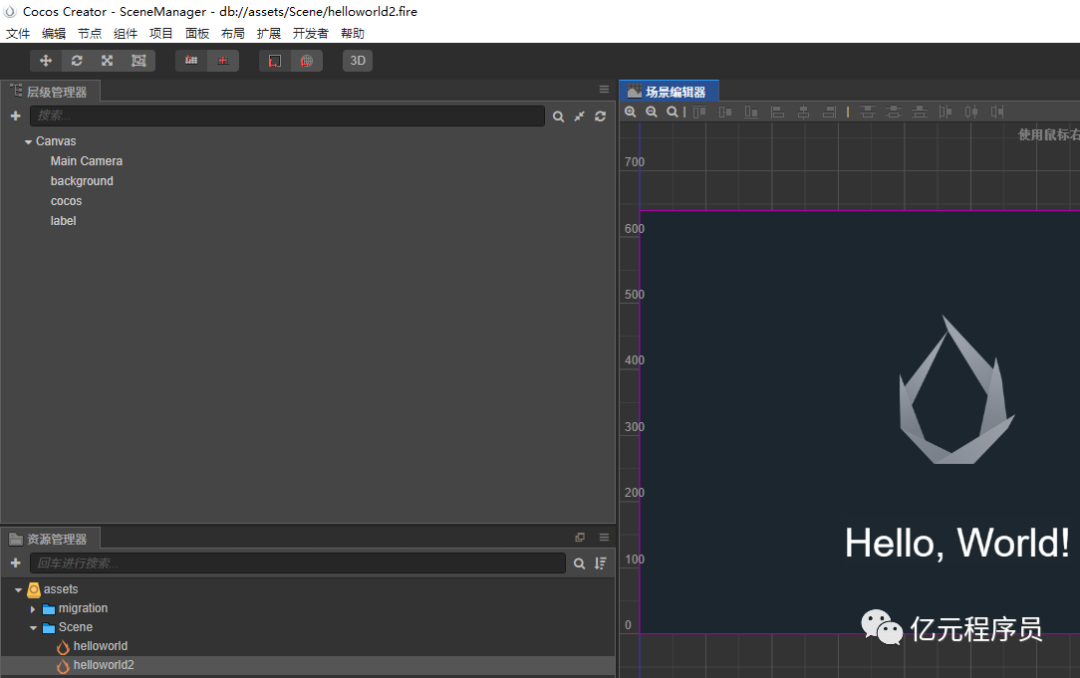Open the 编辑 menu
Screen dimensions: 1080x678
click(x=54, y=33)
